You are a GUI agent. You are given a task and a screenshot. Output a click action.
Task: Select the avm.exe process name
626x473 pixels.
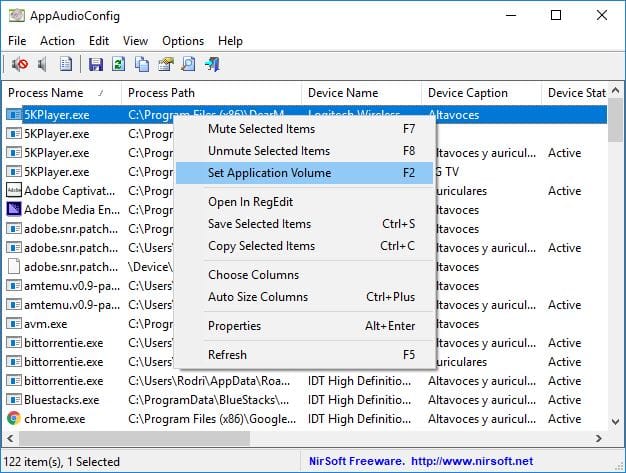pyautogui.click(x=46, y=324)
